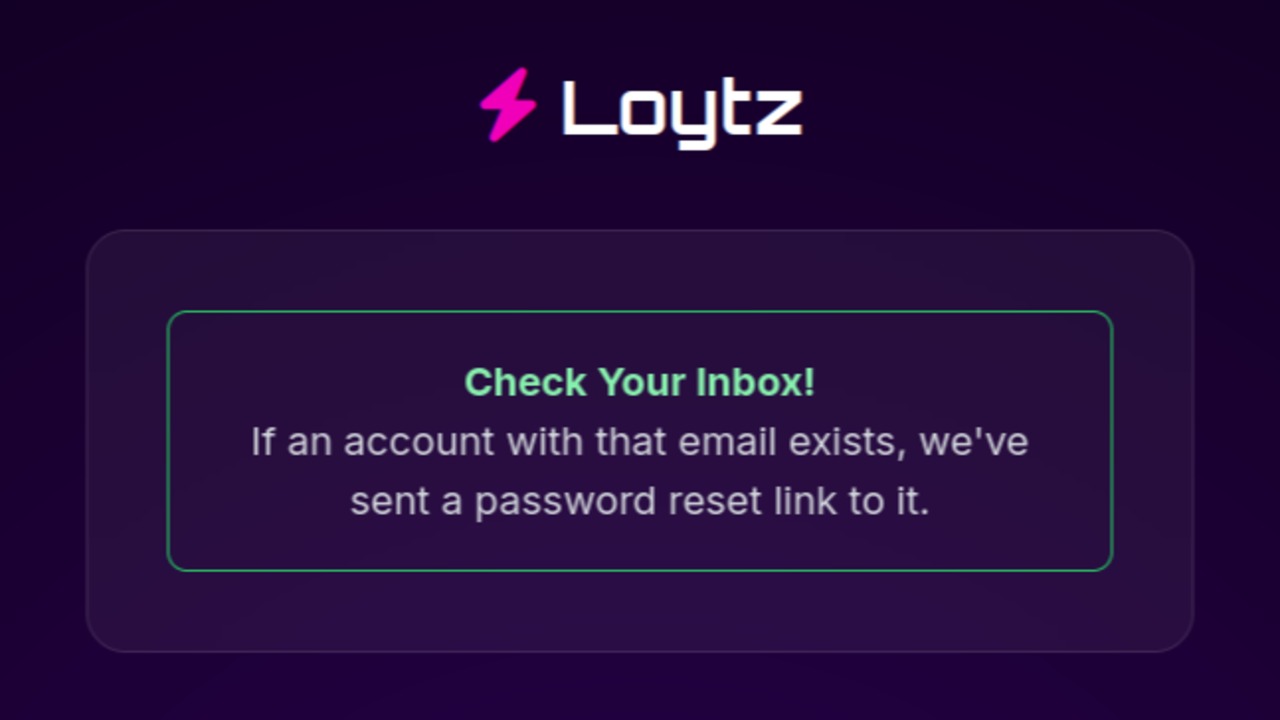The width and height of the screenshot is (1280, 720).
Task: Click the word "we've" in the message
Action: pos(974,441)
